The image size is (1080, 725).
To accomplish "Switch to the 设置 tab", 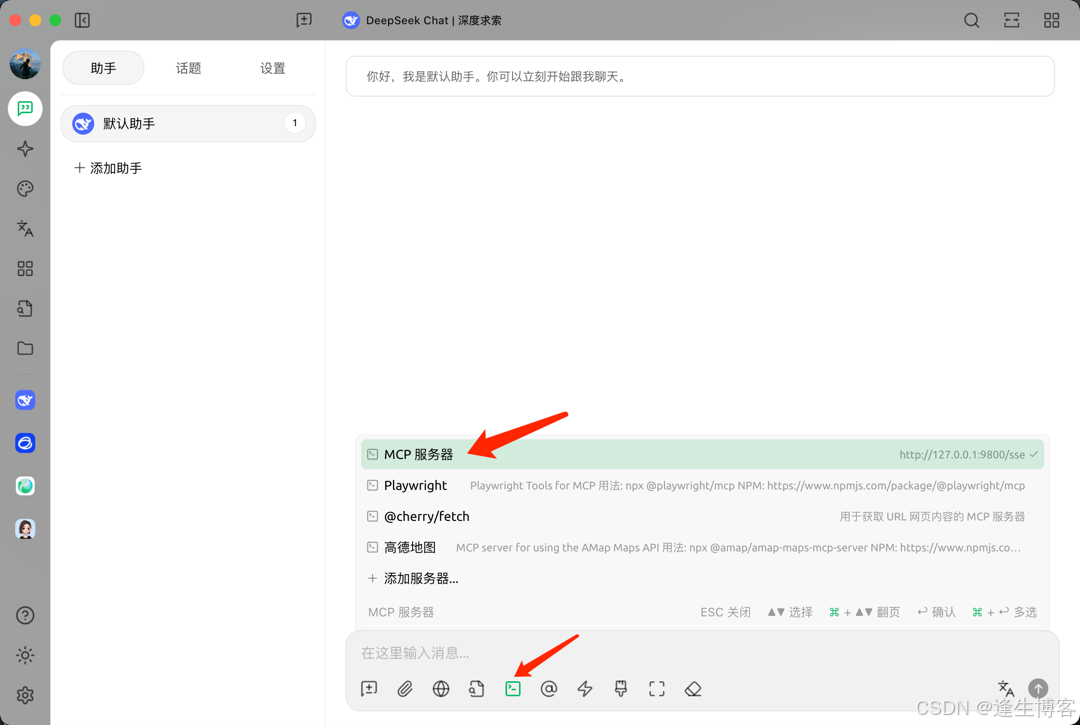I will [273, 68].
